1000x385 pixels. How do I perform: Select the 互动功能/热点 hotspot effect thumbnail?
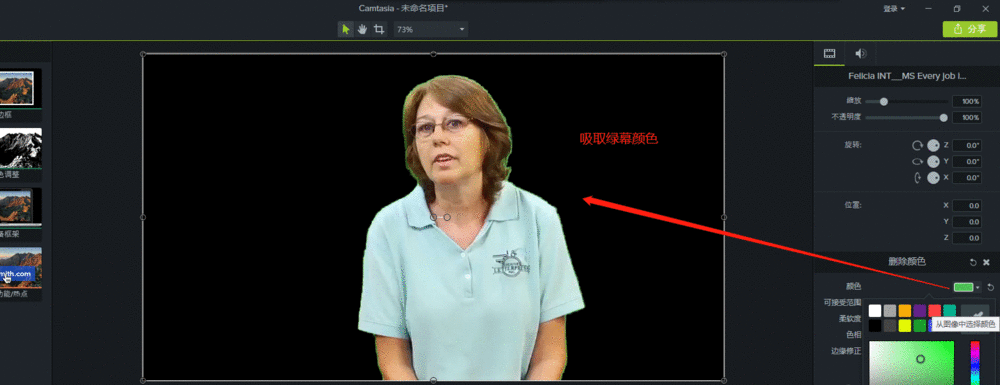click(20, 267)
